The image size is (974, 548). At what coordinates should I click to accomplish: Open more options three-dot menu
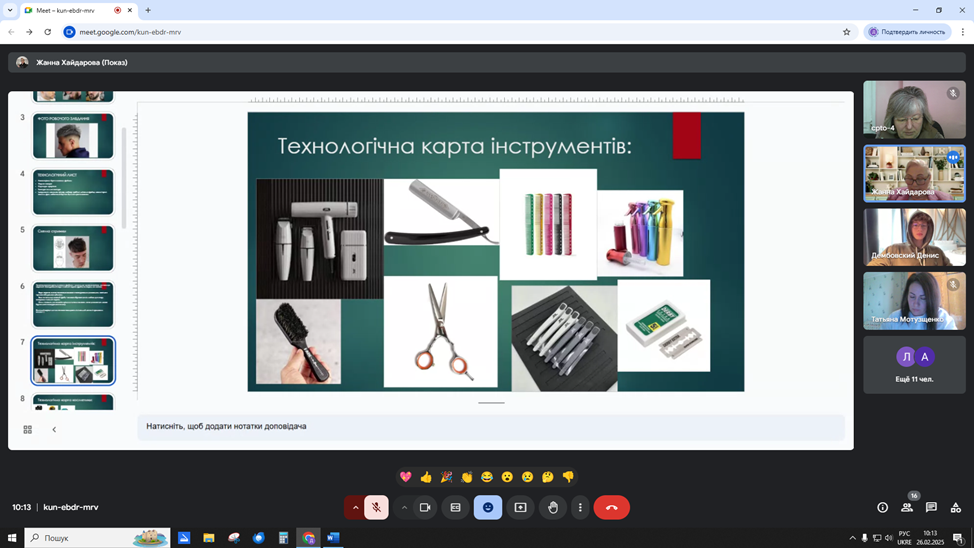click(580, 507)
